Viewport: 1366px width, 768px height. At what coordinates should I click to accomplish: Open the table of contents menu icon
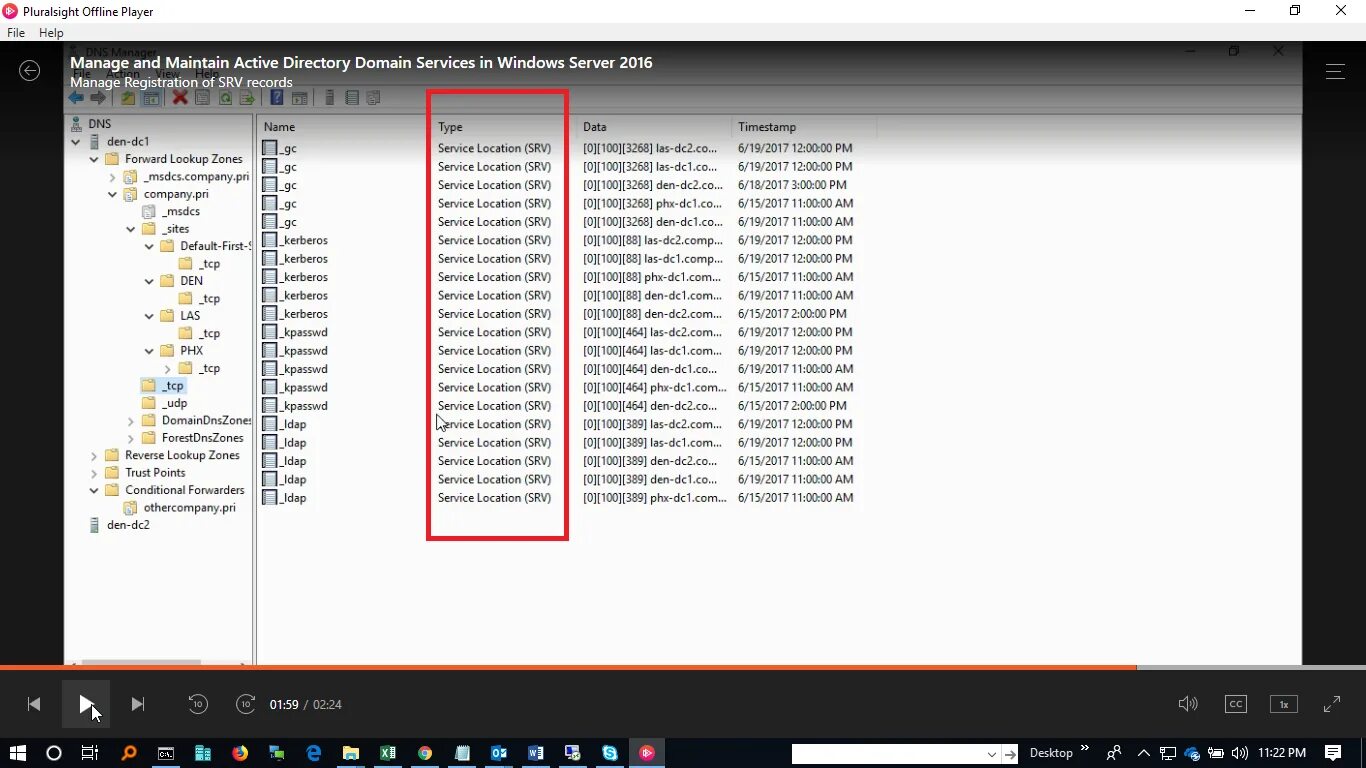click(1335, 71)
